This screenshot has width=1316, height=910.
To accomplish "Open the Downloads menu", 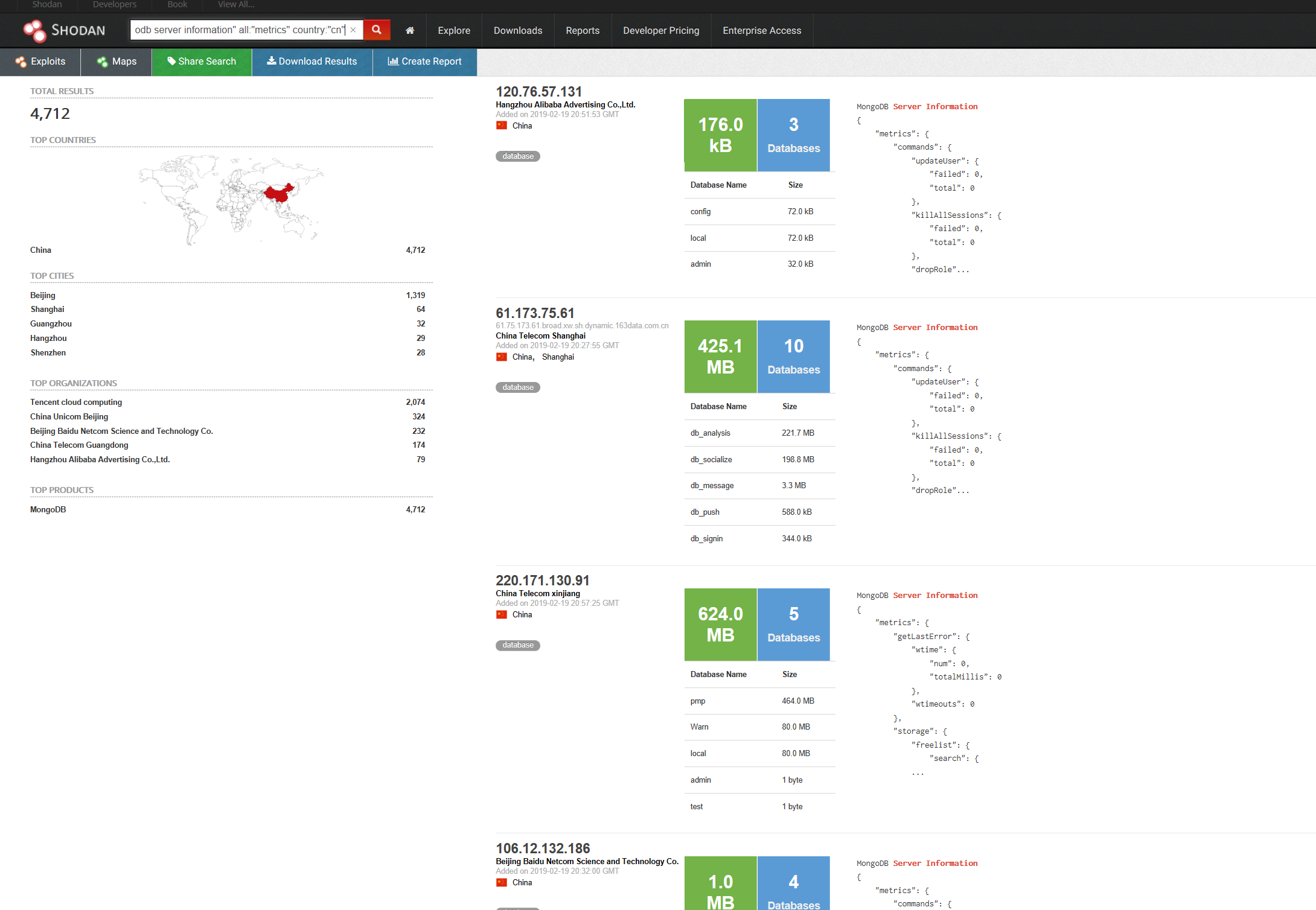I will (517, 30).
